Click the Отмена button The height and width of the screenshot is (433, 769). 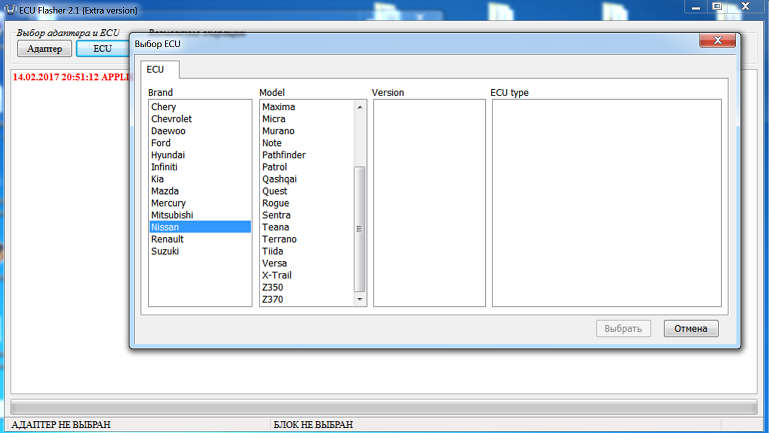(x=691, y=329)
